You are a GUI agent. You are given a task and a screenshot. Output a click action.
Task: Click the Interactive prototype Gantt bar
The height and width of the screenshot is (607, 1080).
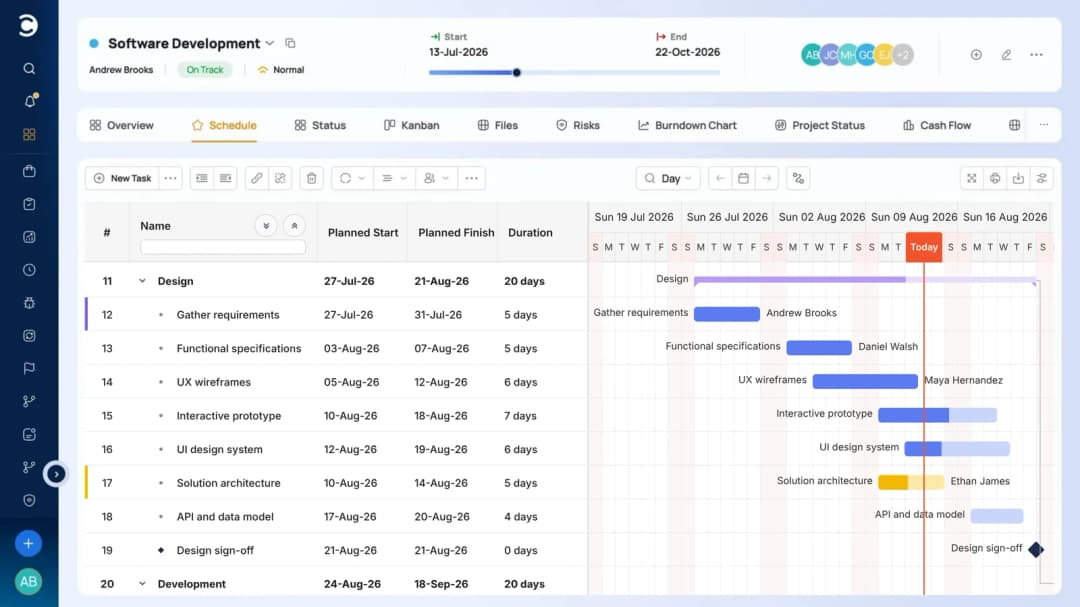coord(937,415)
